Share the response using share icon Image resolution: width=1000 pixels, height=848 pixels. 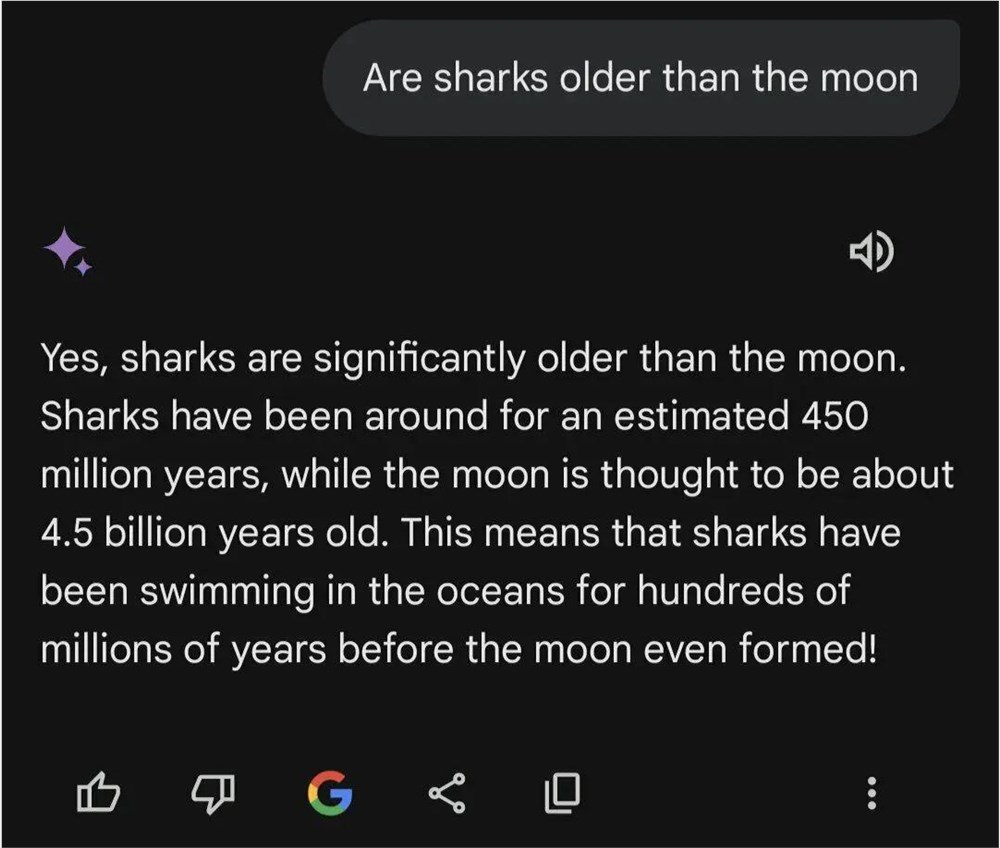[x=445, y=794]
